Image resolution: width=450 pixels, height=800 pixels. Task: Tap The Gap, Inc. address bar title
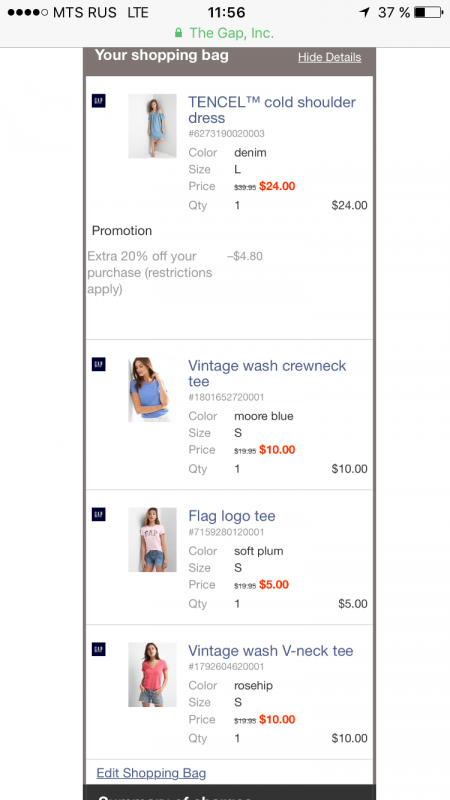click(x=232, y=33)
